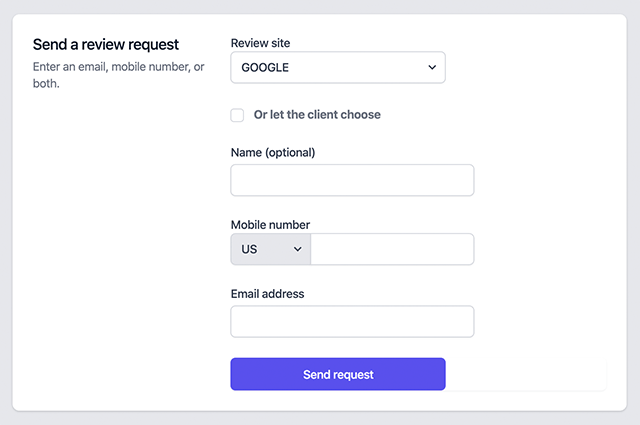Viewport: 640px width, 425px height.
Task: Open the Review site GOOGLE dropdown
Action: tap(337, 68)
